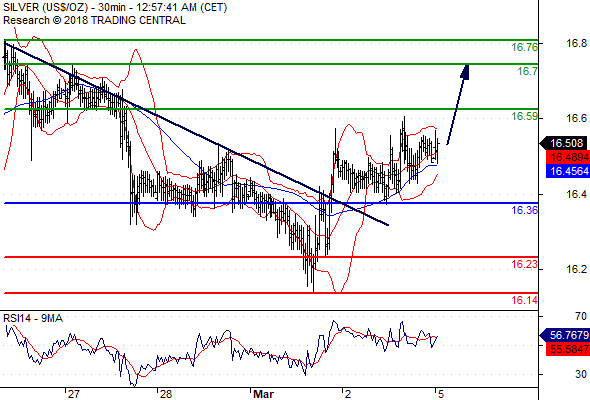Click the 70 level on RSI axis
This screenshot has height=400, width=590.
(581, 316)
